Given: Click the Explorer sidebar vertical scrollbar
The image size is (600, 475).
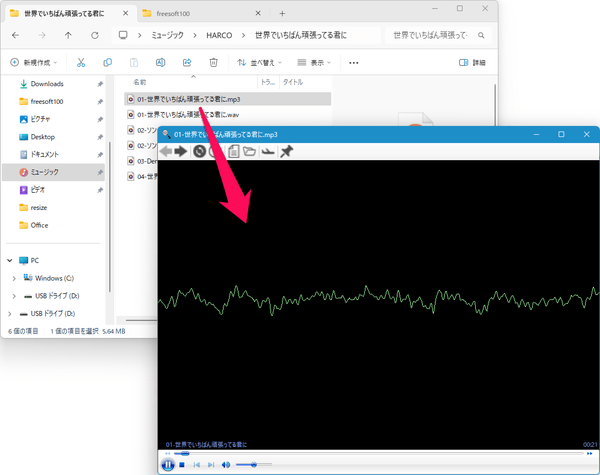Looking at the screenshot, I should click(109, 217).
